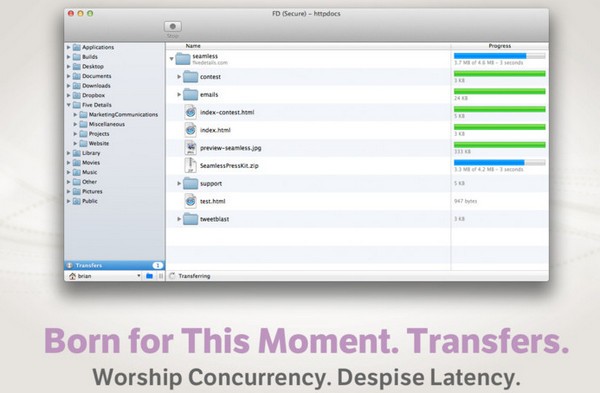Select the Miscellaneous folder icon
Image resolution: width=600 pixels, height=393 pixels.
(x=83, y=124)
